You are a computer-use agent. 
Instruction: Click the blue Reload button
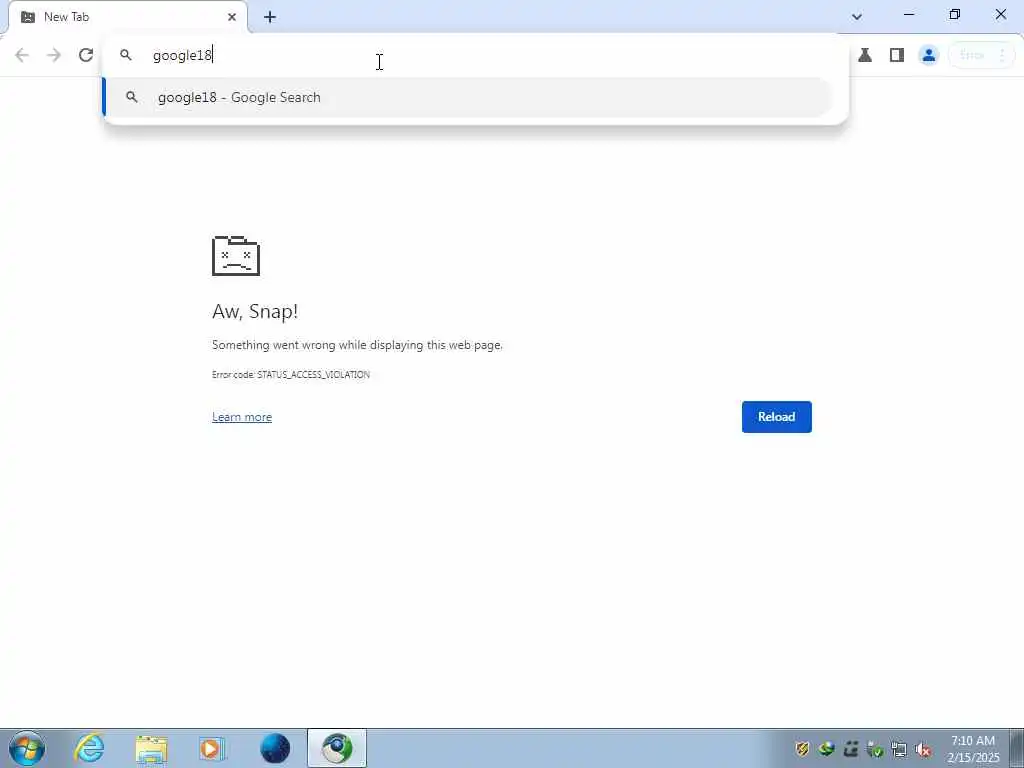point(776,417)
